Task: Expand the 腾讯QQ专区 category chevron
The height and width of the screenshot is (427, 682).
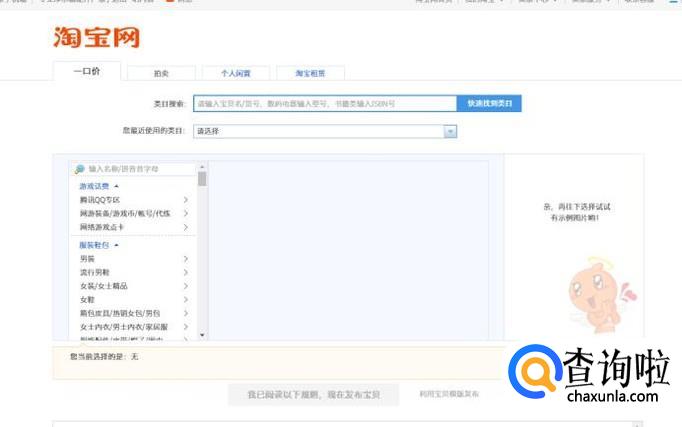Action: pos(186,200)
